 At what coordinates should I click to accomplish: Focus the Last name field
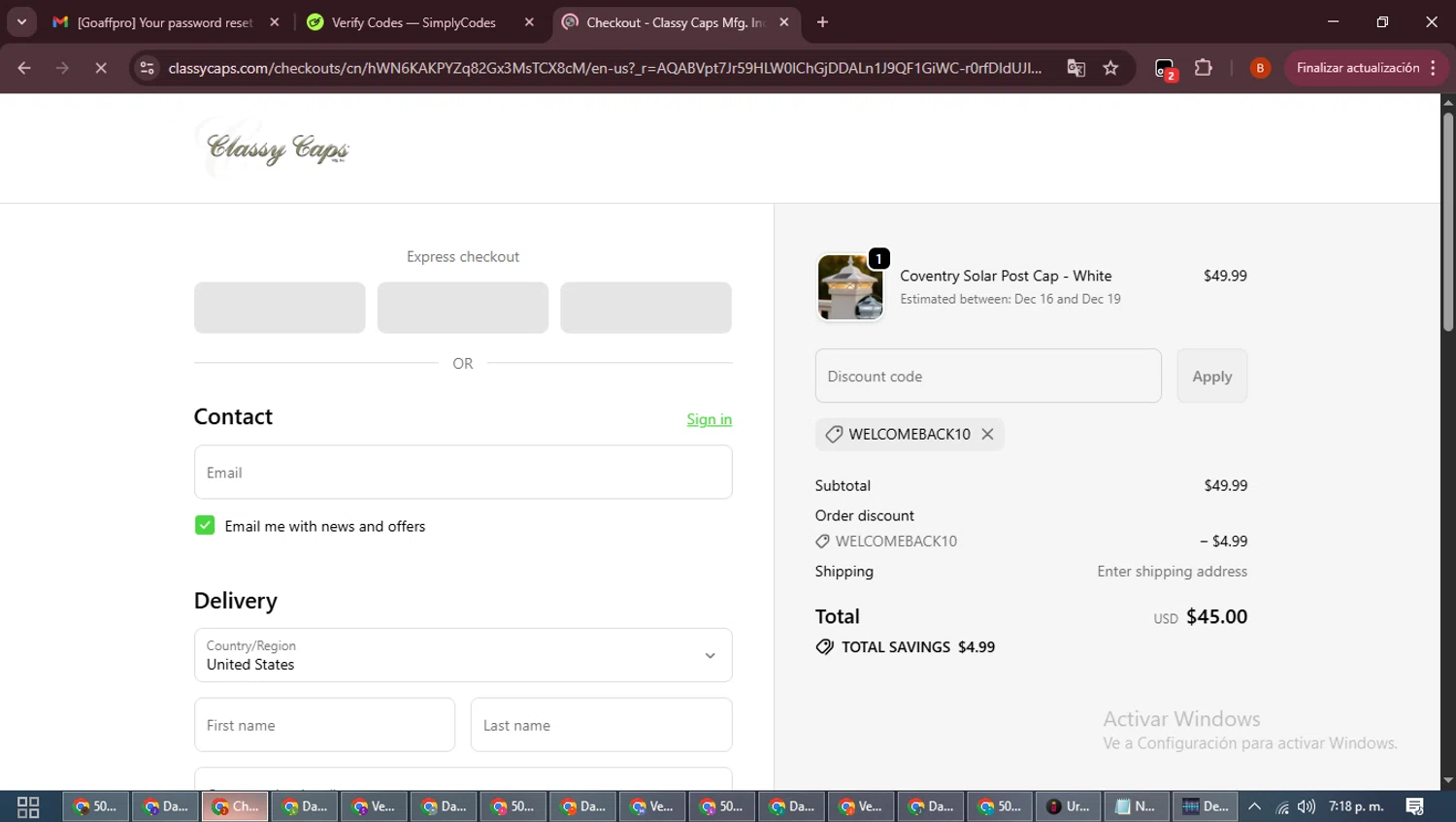(x=602, y=725)
